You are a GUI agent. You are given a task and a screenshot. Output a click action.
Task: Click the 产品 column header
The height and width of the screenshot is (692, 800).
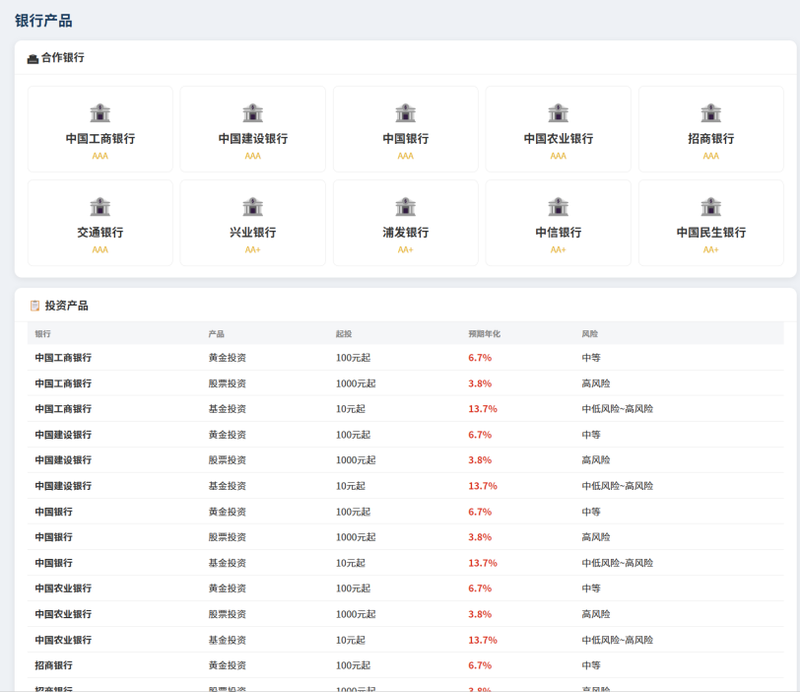coord(216,334)
